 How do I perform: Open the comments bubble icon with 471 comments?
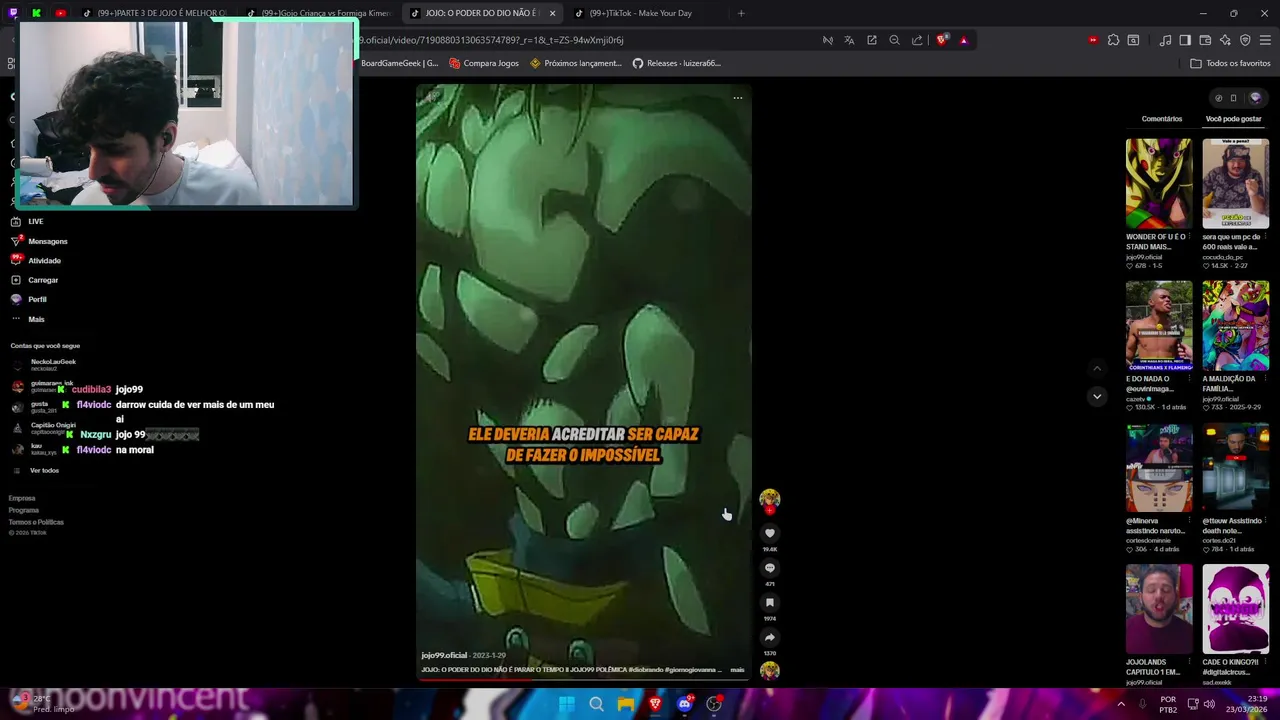pos(769,568)
